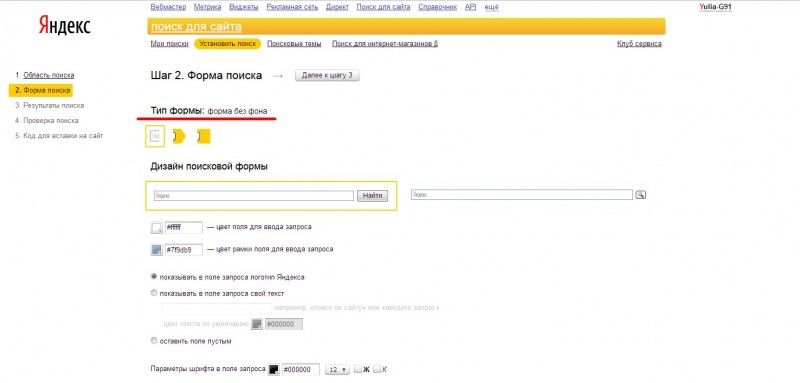
Task: Click the поиск для сайта header title
Action: (x=196, y=27)
